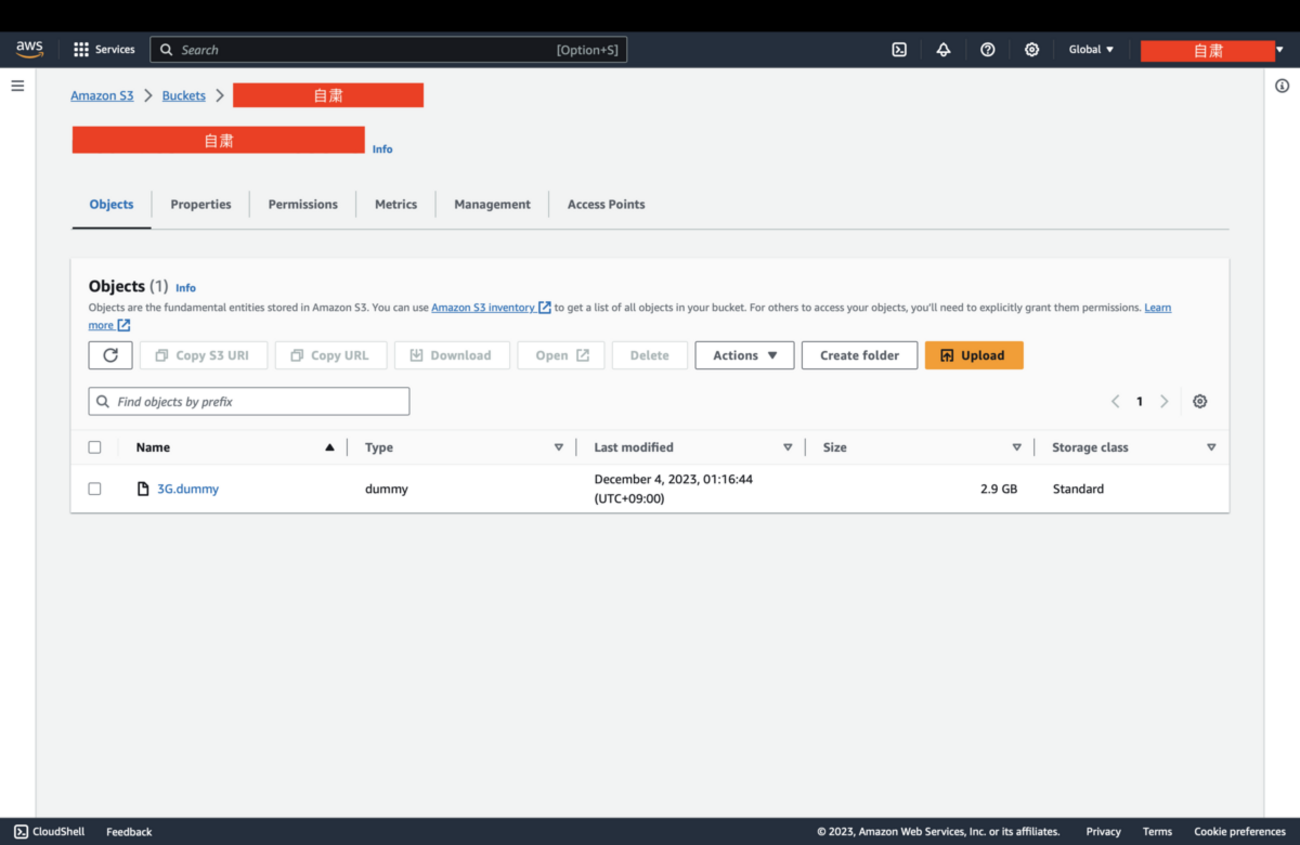The height and width of the screenshot is (845, 1300).
Task: Sort by Storage class using its column arrow
Action: pyautogui.click(x=1211, y=447)
